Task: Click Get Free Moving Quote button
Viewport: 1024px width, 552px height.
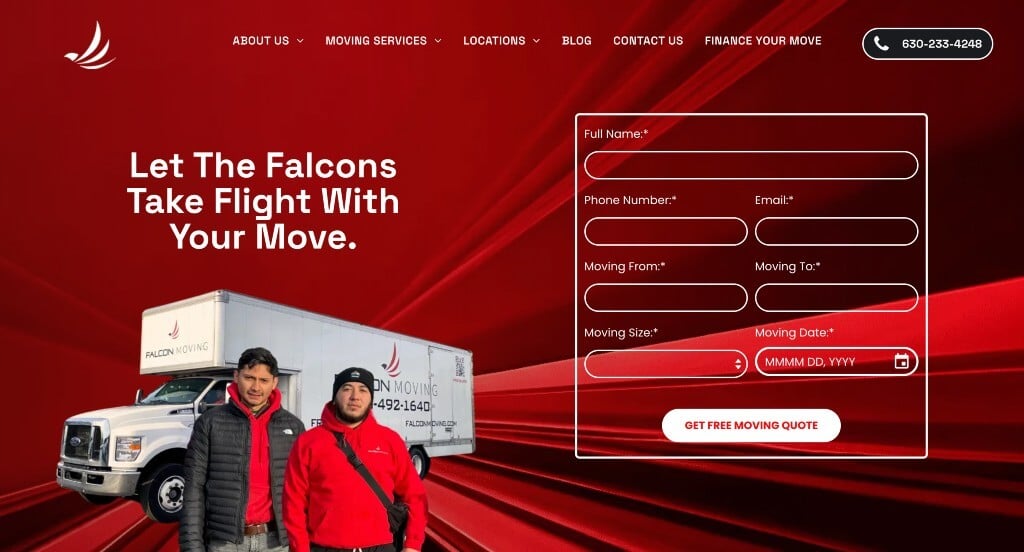Action: point(751,425)
